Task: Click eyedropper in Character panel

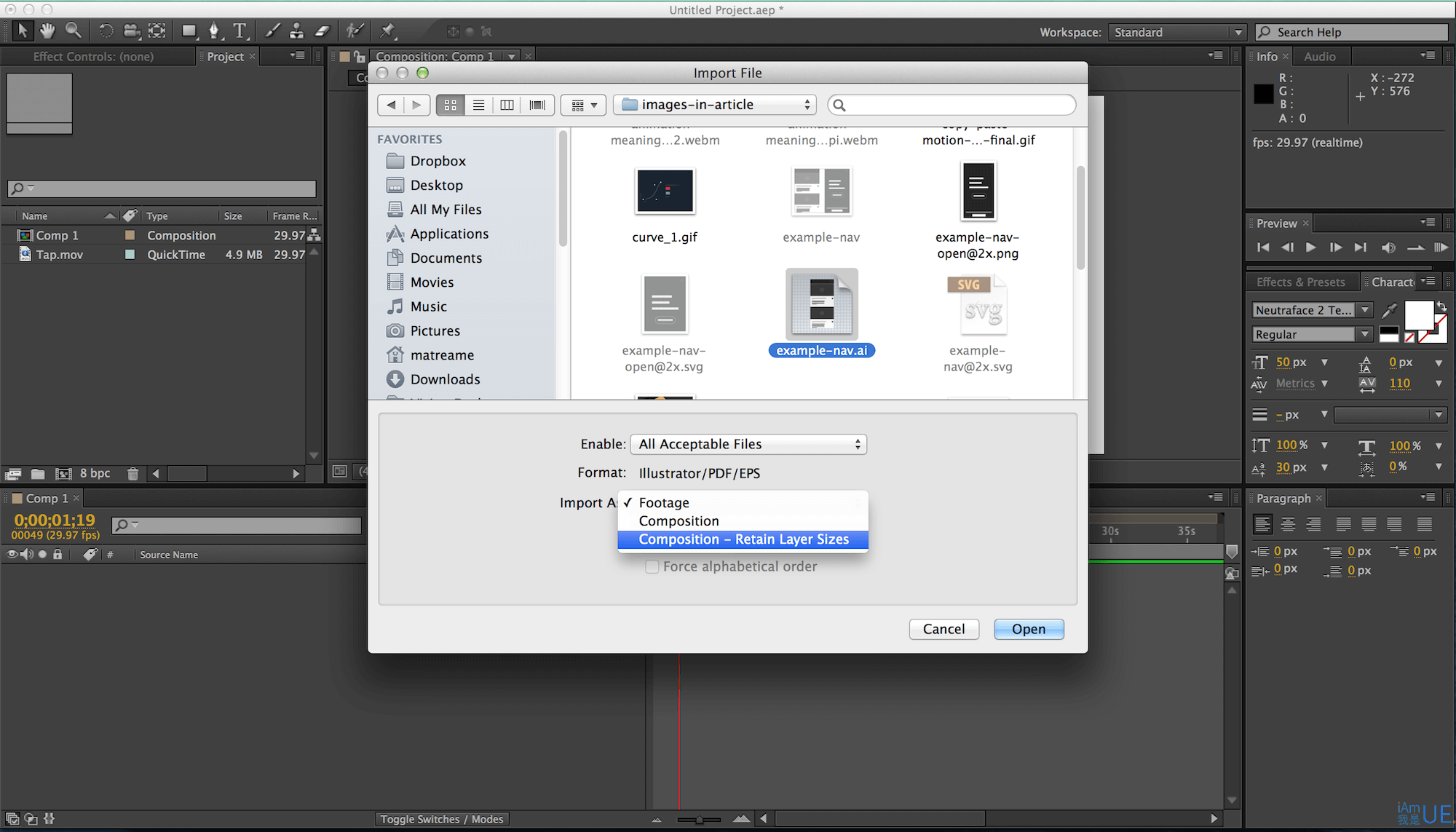Action: click(x=1389, y=310)
